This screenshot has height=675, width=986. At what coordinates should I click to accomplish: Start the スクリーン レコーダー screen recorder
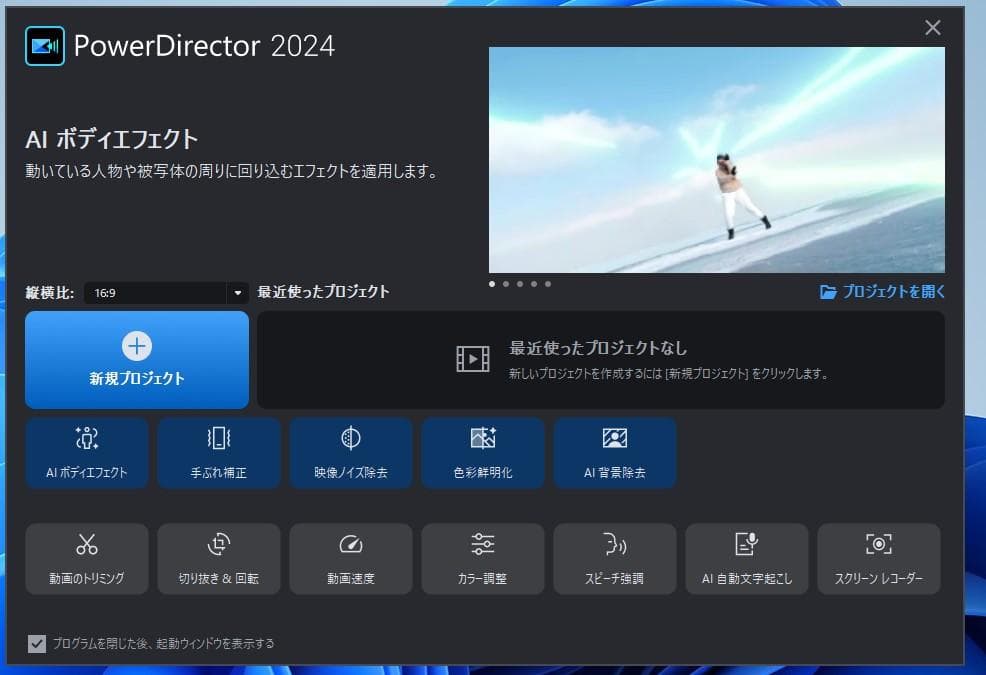coord(879,558)
